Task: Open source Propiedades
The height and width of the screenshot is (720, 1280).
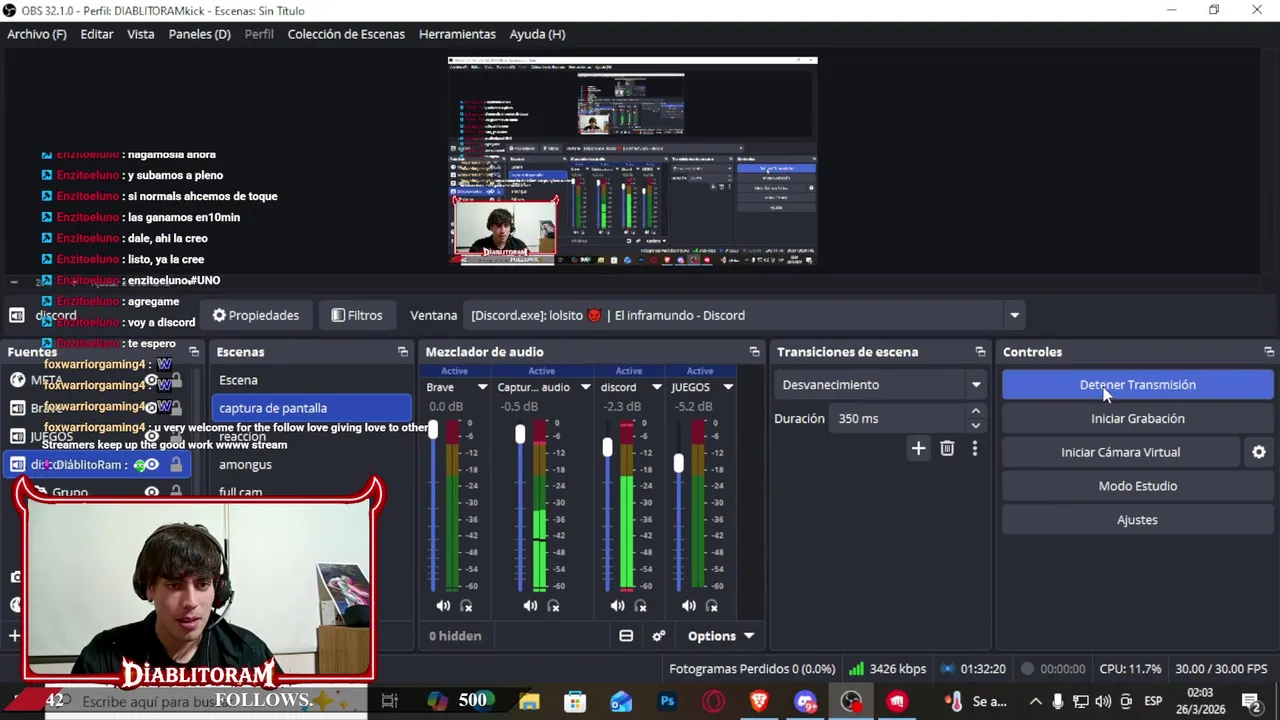Action: [256, 315]
